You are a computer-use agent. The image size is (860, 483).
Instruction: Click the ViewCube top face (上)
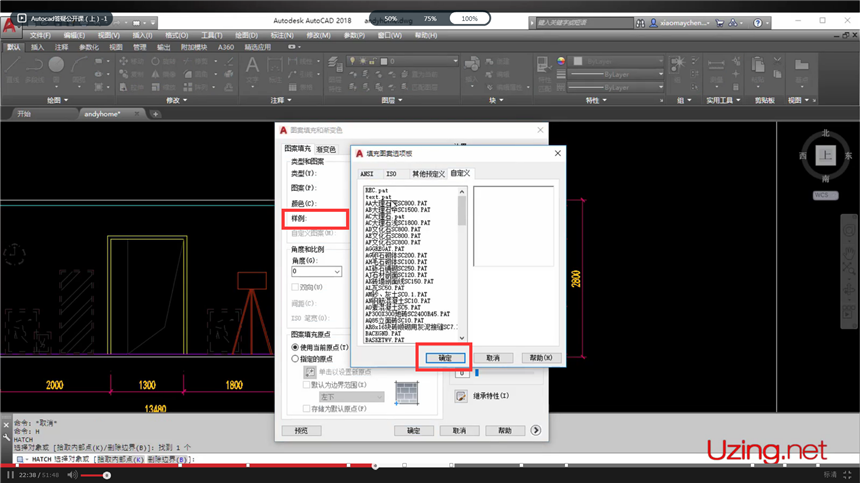825,155
